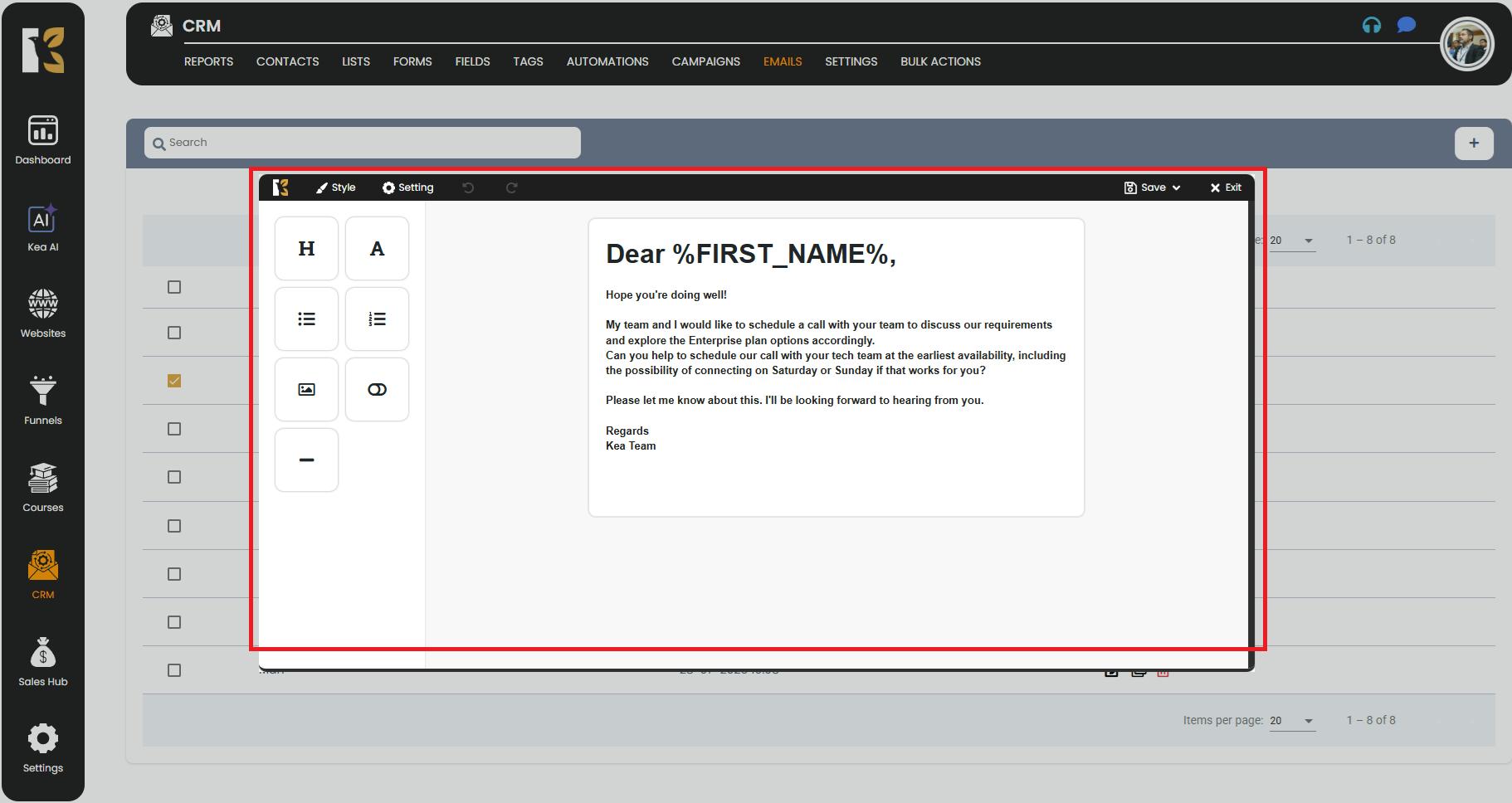Tick the last row checkbox
The height and width of the screenshot is (803, 1512).
[x=174, y=670]
